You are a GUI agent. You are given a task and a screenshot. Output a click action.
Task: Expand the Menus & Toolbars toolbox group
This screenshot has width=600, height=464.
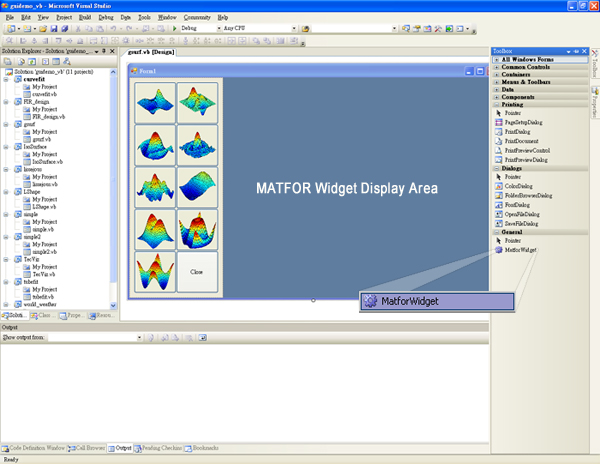click(x=496, y=82)
